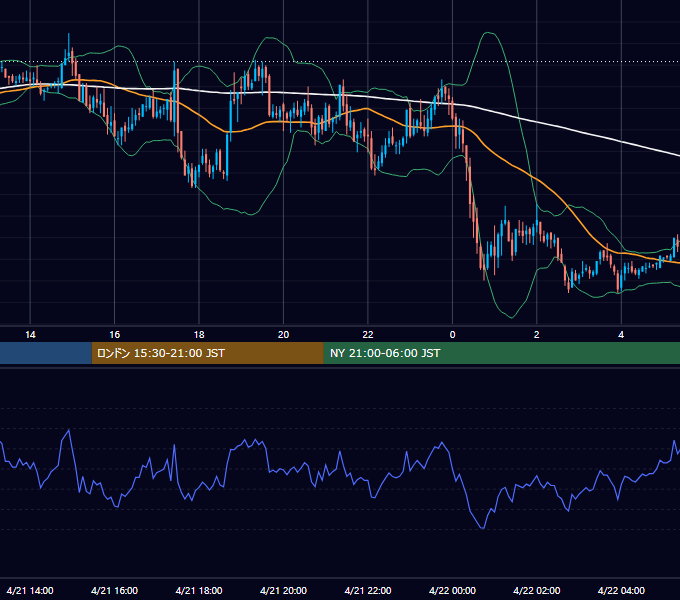The height and width of the screenshot is (600, 680).
Task: Click the 14 hour label on price chart axis
Action: pos(30,335)
